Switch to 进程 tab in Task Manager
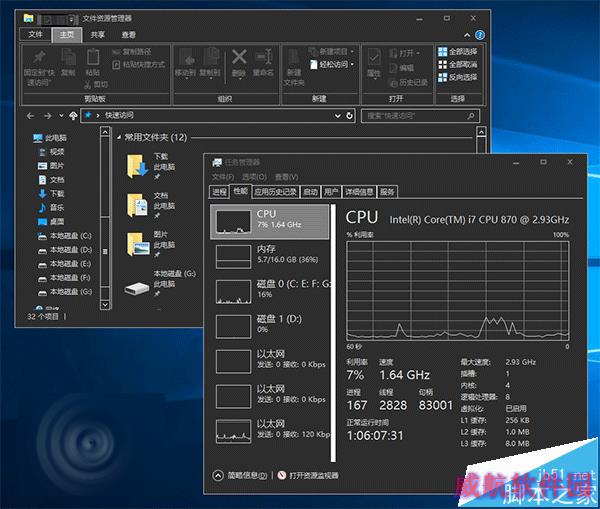This screenshot has height=509, width=600. 220,192
